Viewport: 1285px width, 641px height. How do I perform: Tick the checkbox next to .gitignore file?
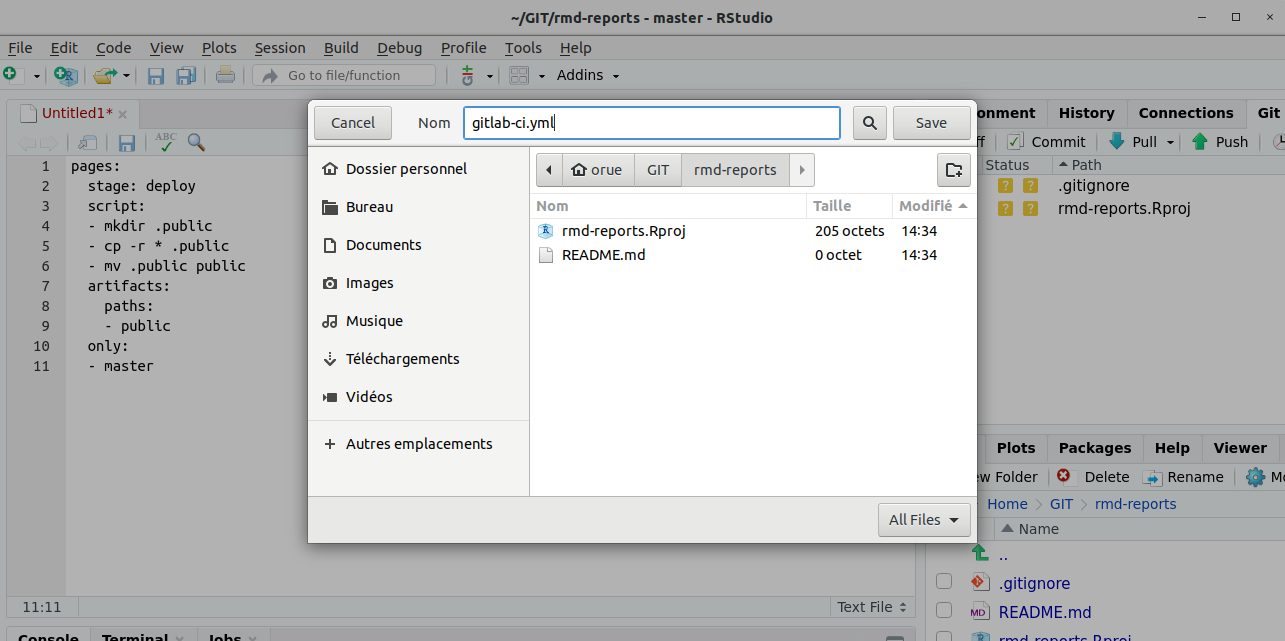point(943,583)
